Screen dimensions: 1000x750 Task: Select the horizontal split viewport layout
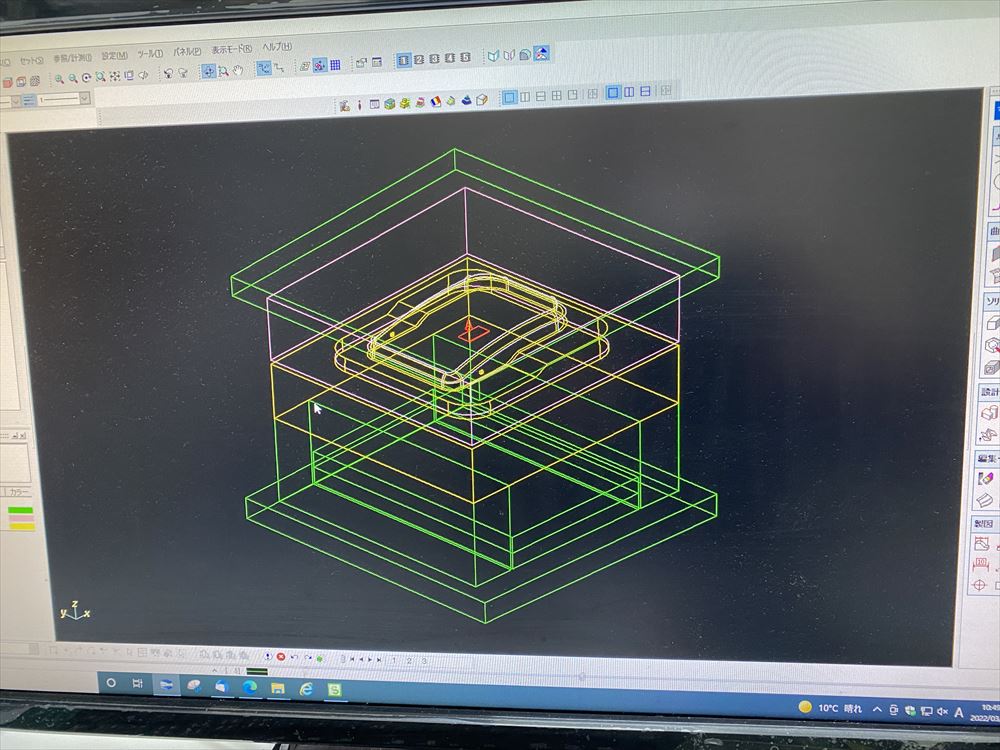coord(541,96)
